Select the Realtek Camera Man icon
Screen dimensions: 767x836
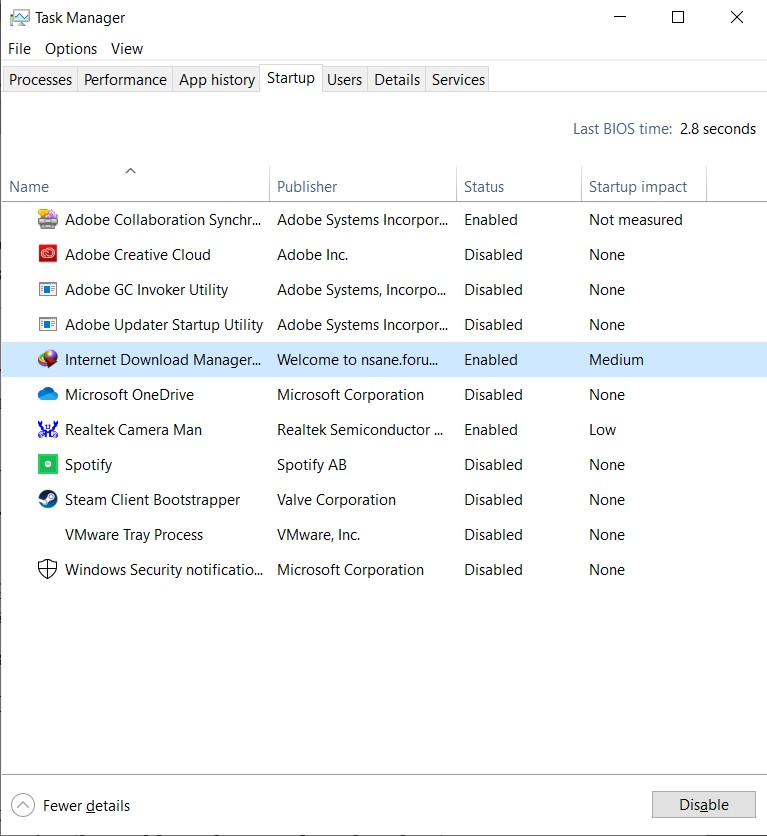pos(47,430)
